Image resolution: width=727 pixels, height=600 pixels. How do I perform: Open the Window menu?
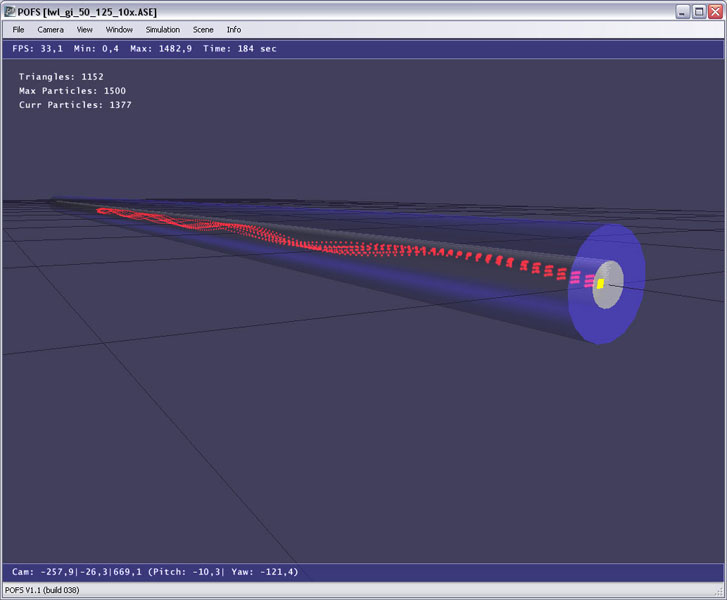pos(119,30)
